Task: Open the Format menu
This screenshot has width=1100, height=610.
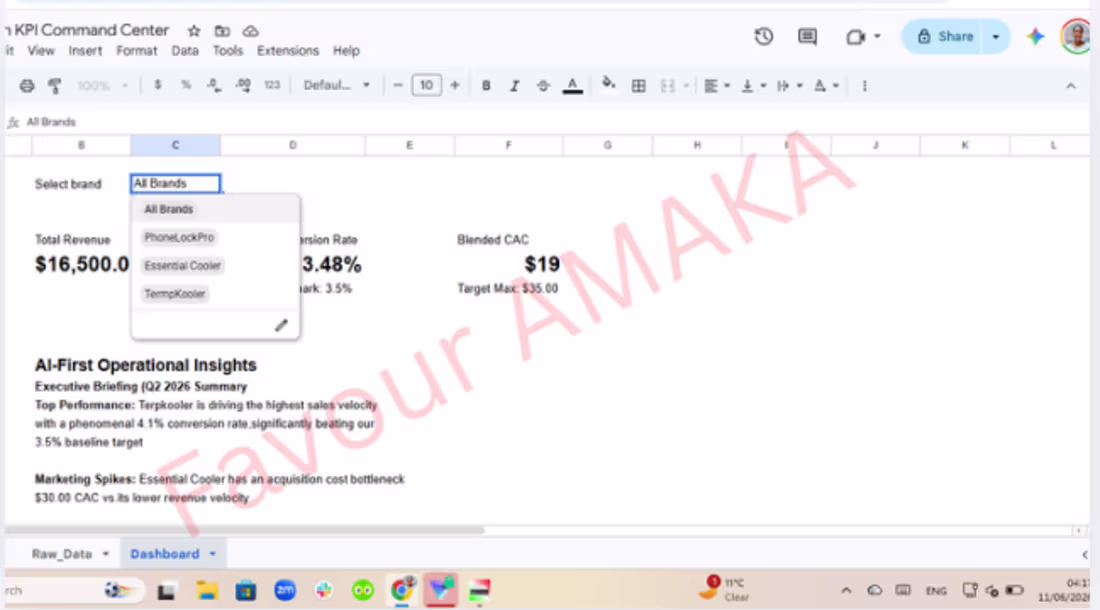Action: point(137,50)
